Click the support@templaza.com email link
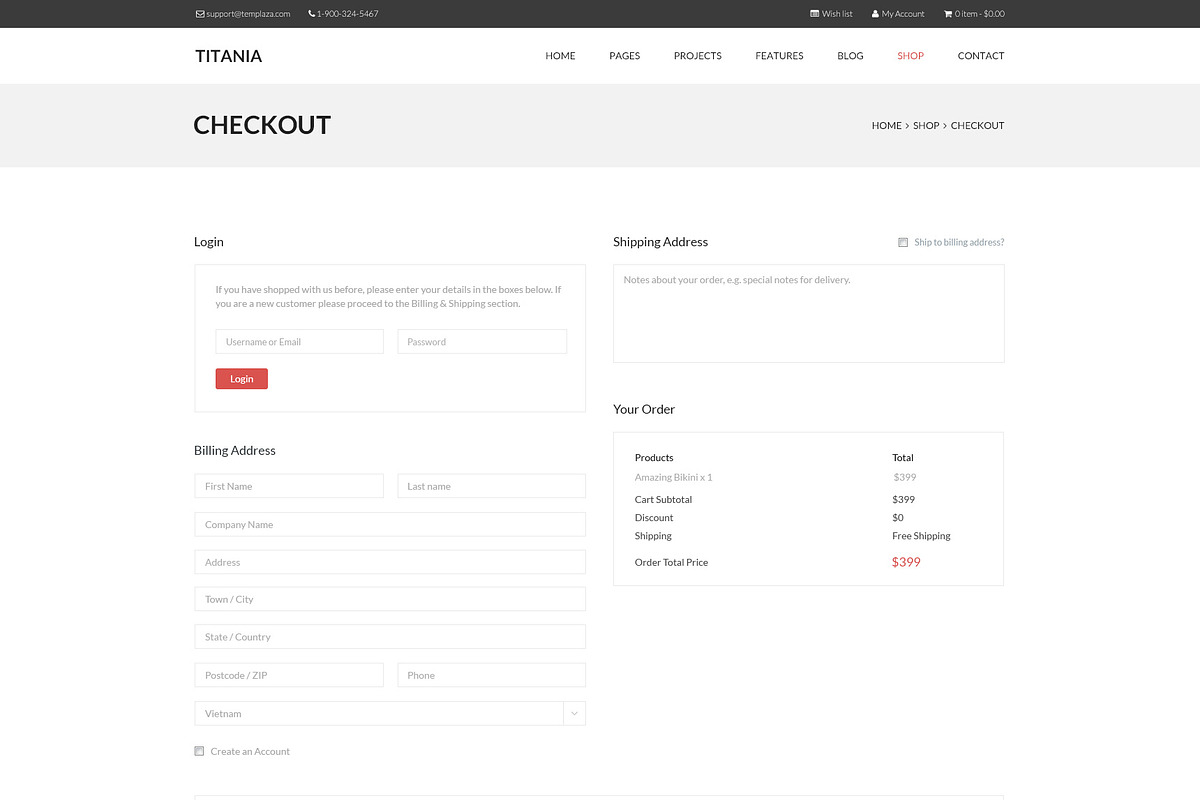Screen dimensions: 1200x800 [x=248, y=14]
